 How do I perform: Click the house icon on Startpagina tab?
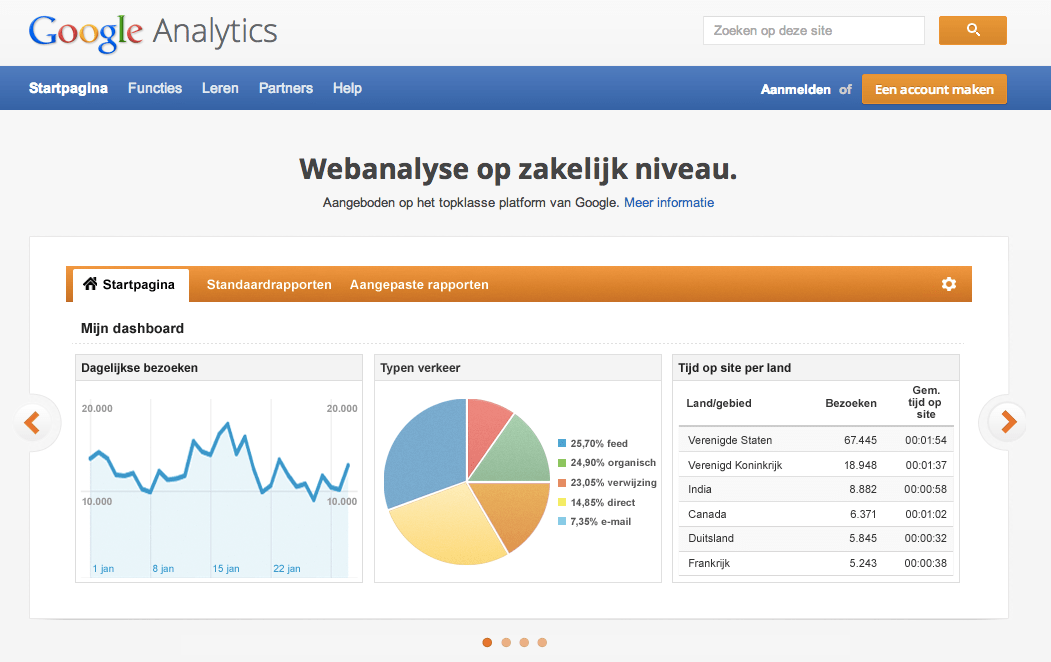tap(90, 284)
